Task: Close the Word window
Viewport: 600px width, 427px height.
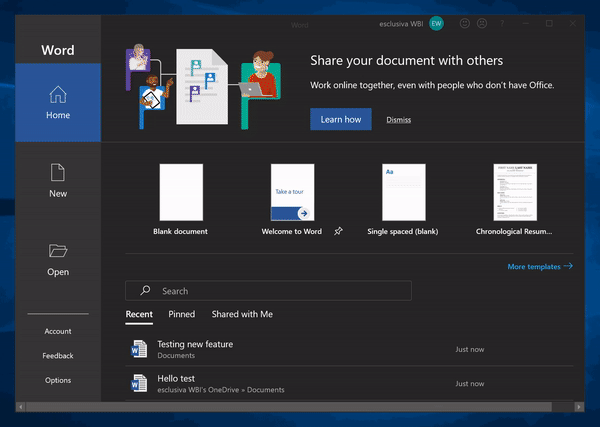Action: click(573, 24)
